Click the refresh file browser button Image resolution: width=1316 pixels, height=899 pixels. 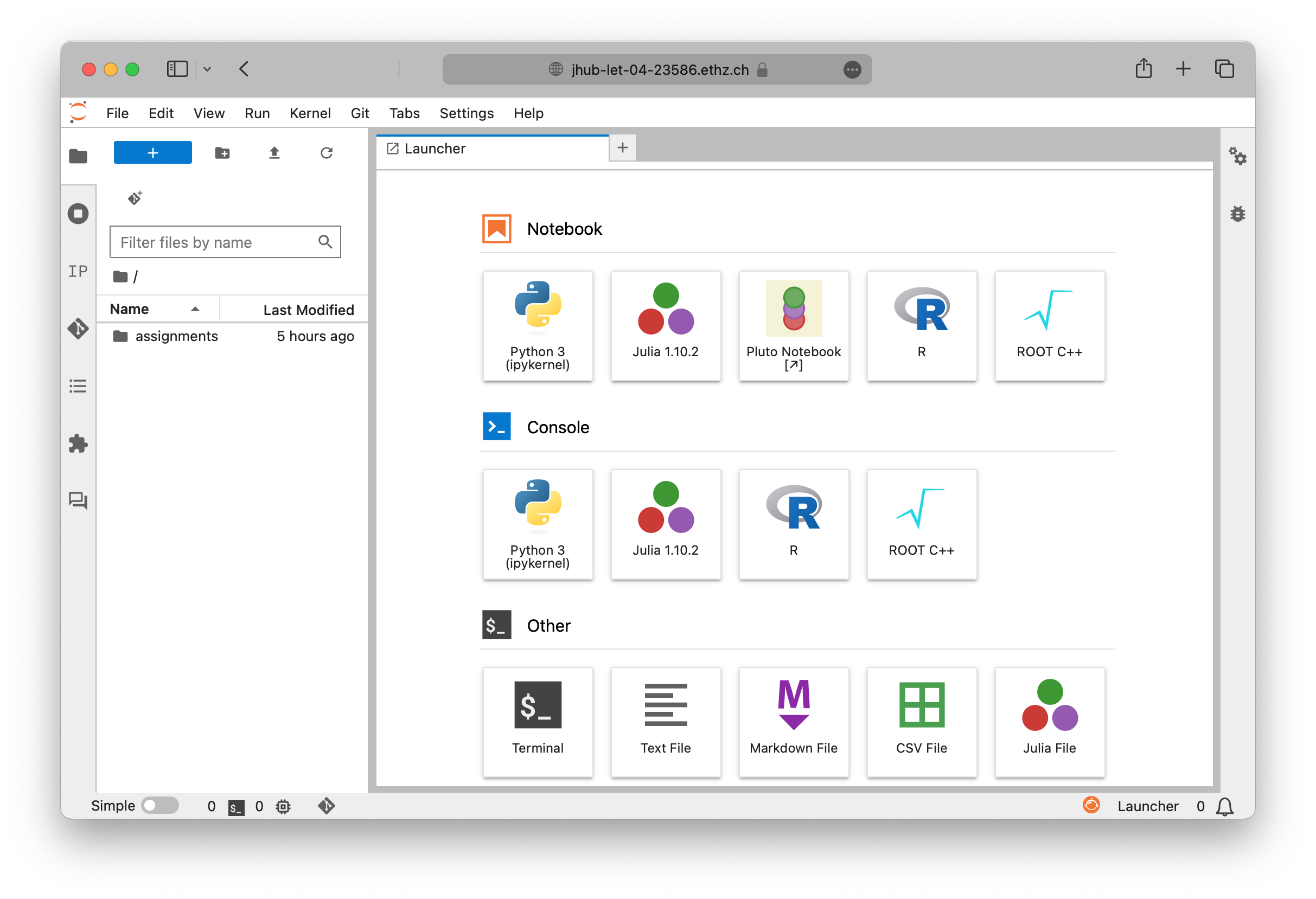point(328,152)
